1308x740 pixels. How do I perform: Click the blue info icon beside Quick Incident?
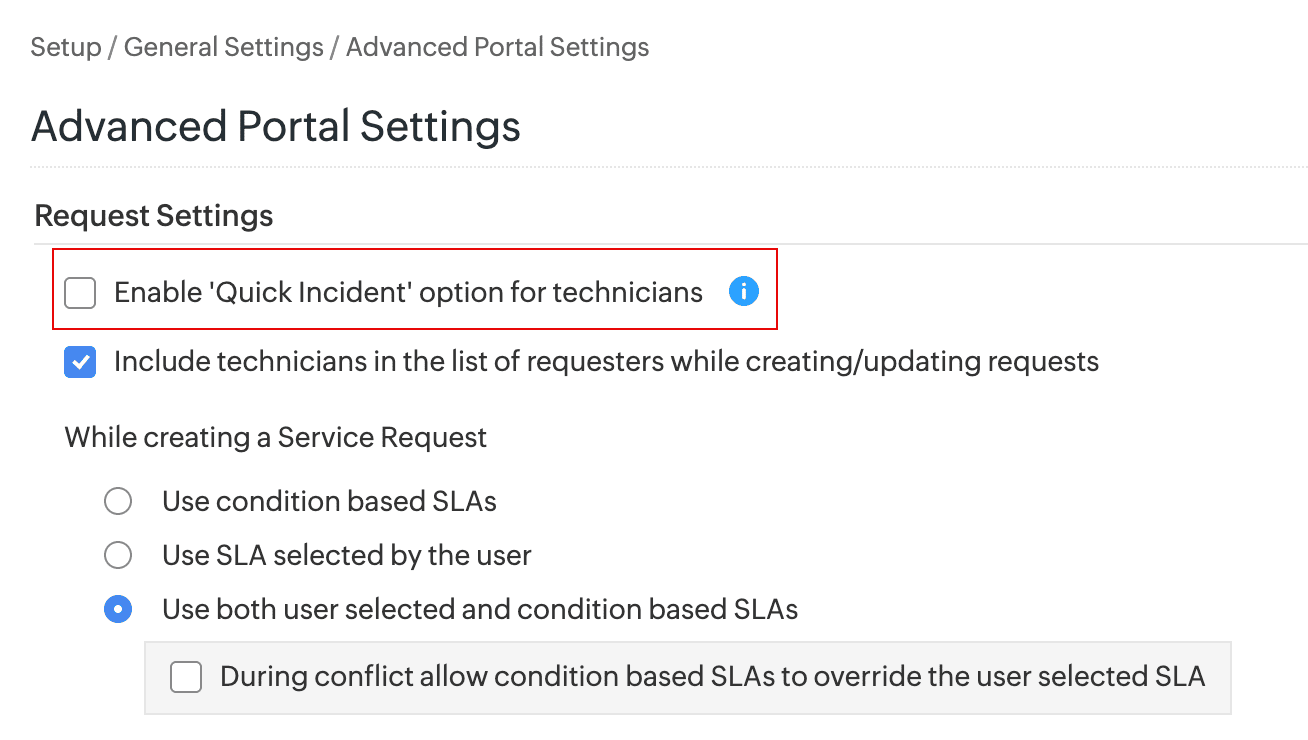pos(743,292)
